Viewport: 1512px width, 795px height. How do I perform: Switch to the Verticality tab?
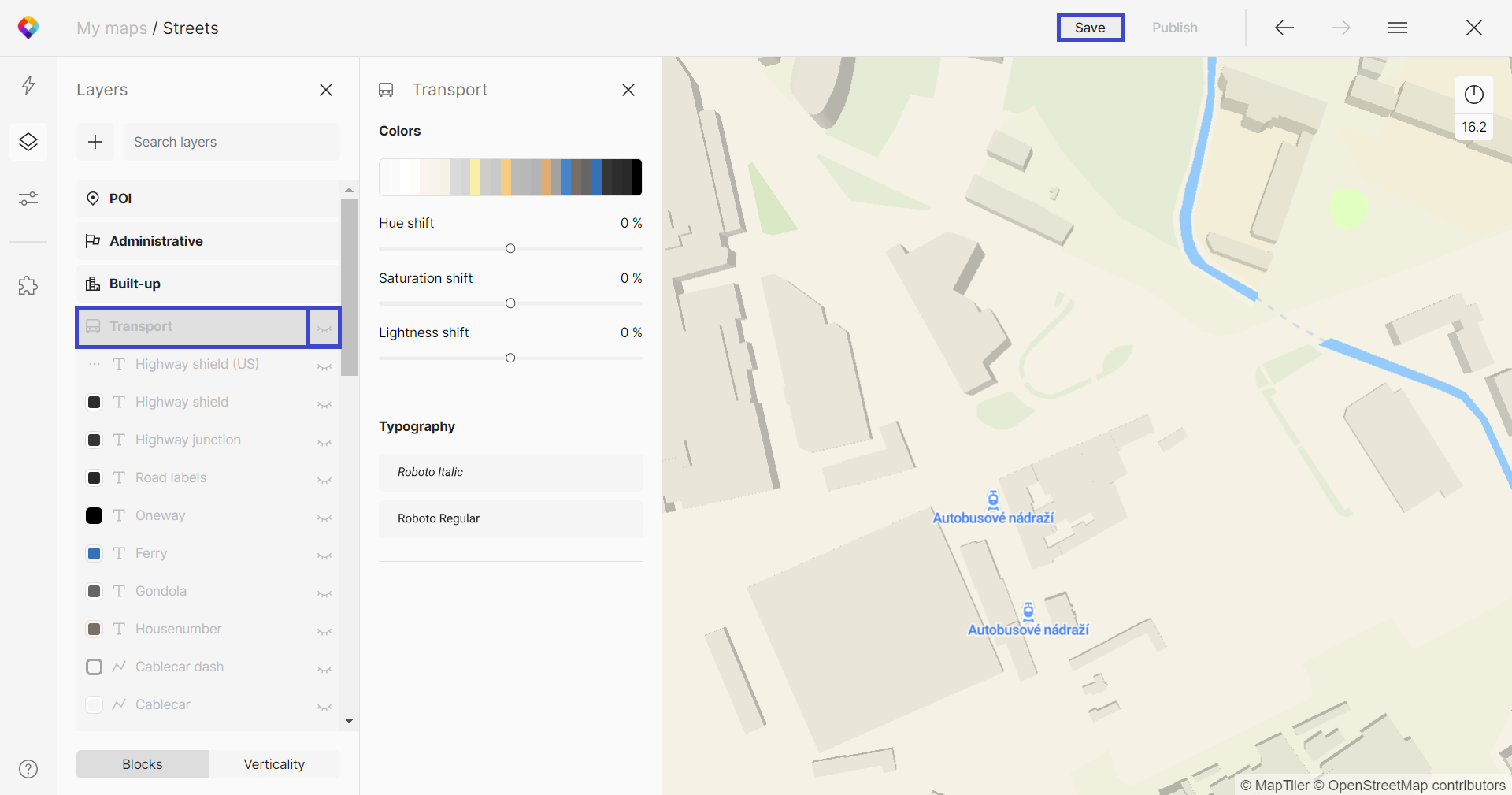274,764
